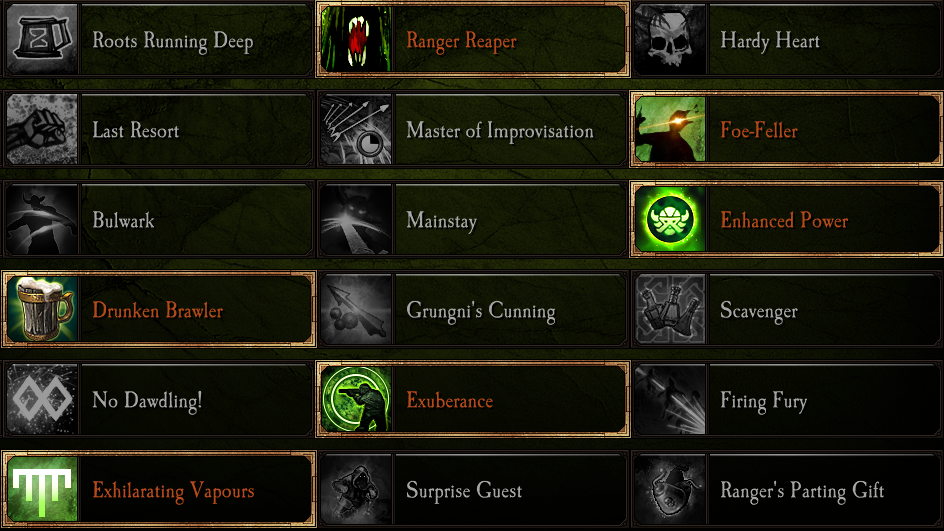
Task: Choose the Mainstay talent
Action: [x=473, y=219]
